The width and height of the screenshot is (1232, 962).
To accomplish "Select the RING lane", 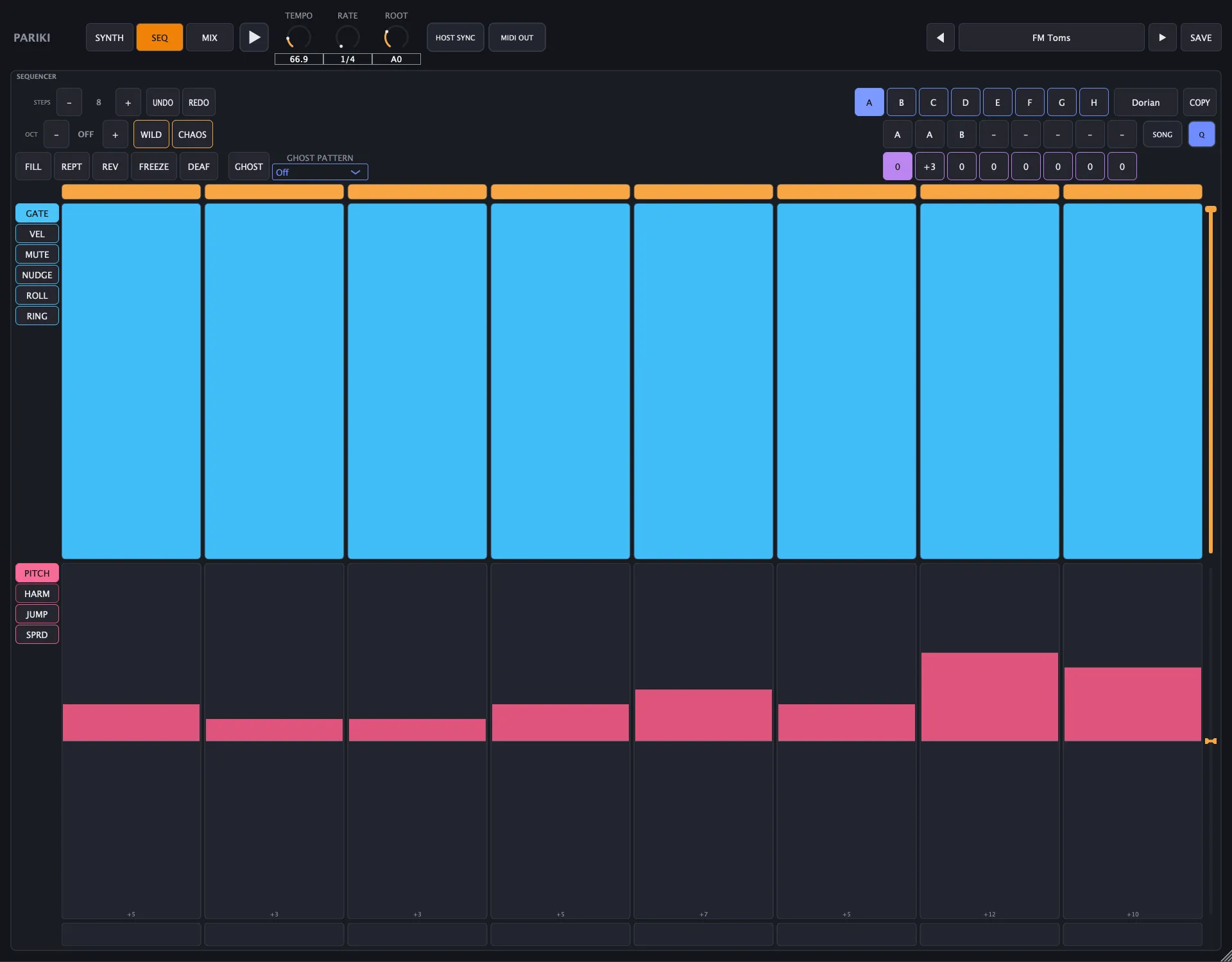I will coord(37,316).
